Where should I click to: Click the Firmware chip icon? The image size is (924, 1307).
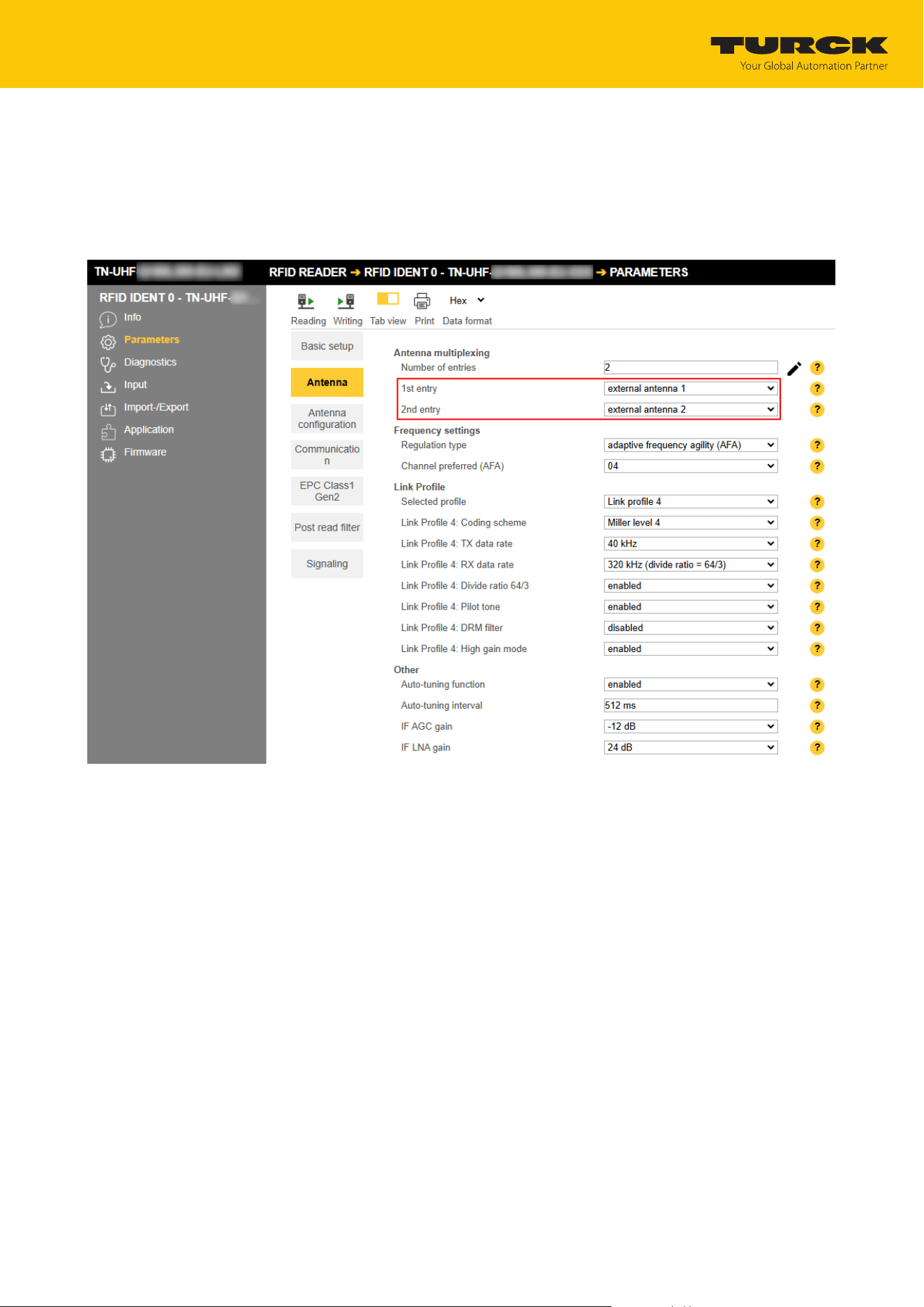tap(107, 455)
